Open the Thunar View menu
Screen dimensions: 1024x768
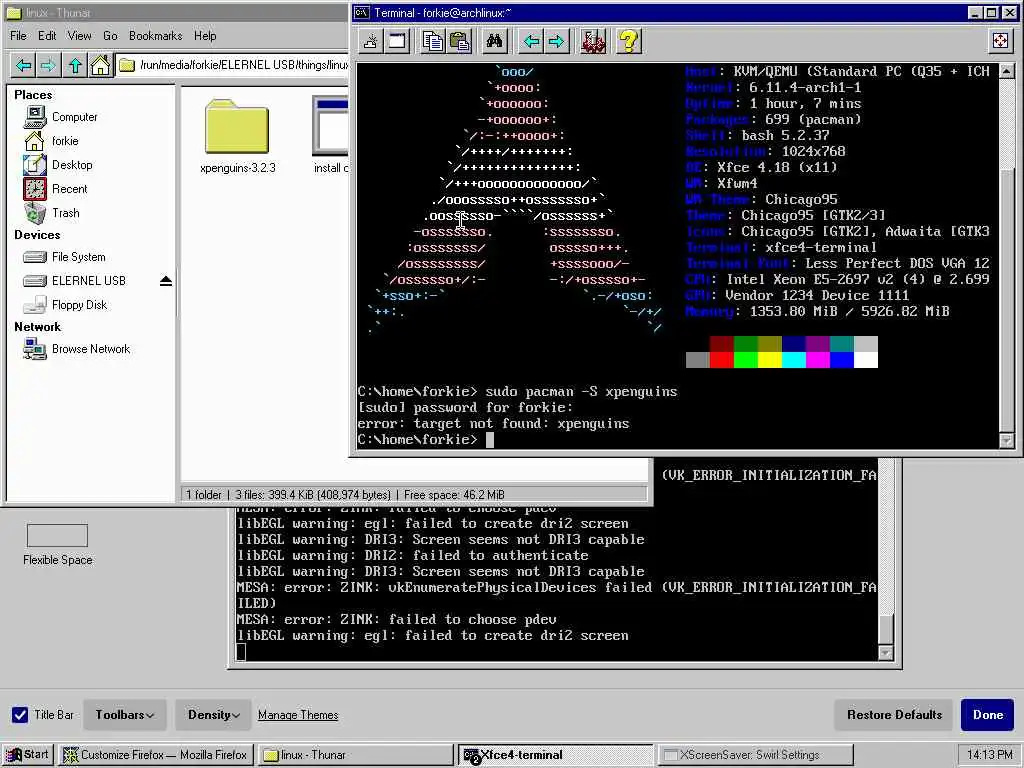79,36
